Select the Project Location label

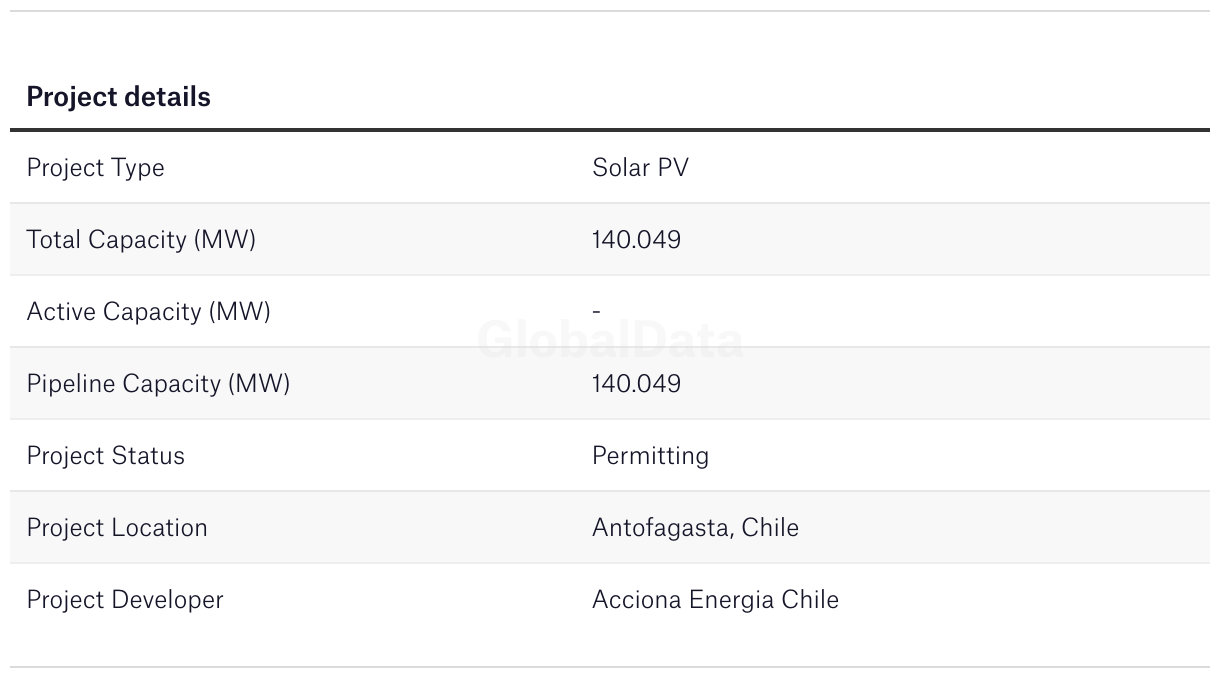[117, 528]
